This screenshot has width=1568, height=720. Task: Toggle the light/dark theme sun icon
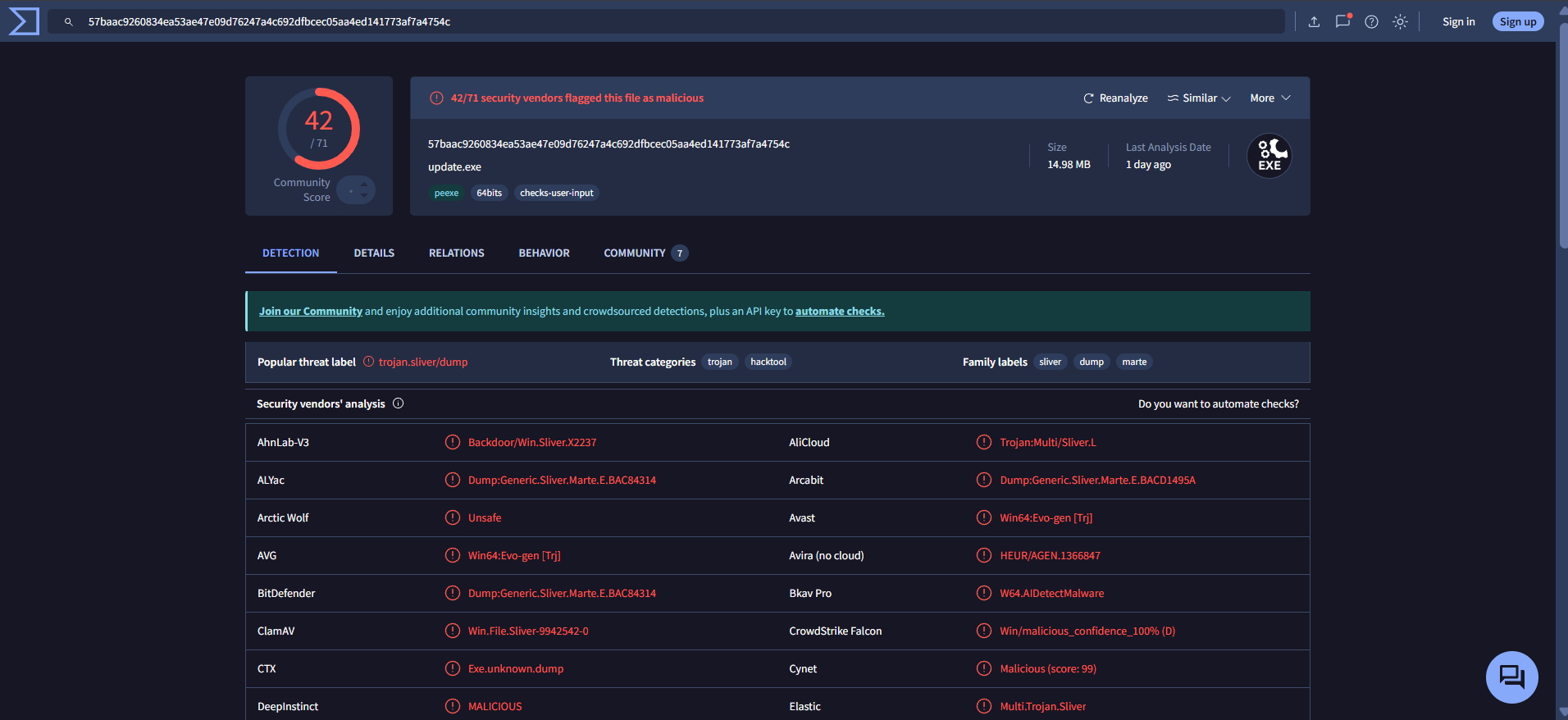tap(1400, 22)
